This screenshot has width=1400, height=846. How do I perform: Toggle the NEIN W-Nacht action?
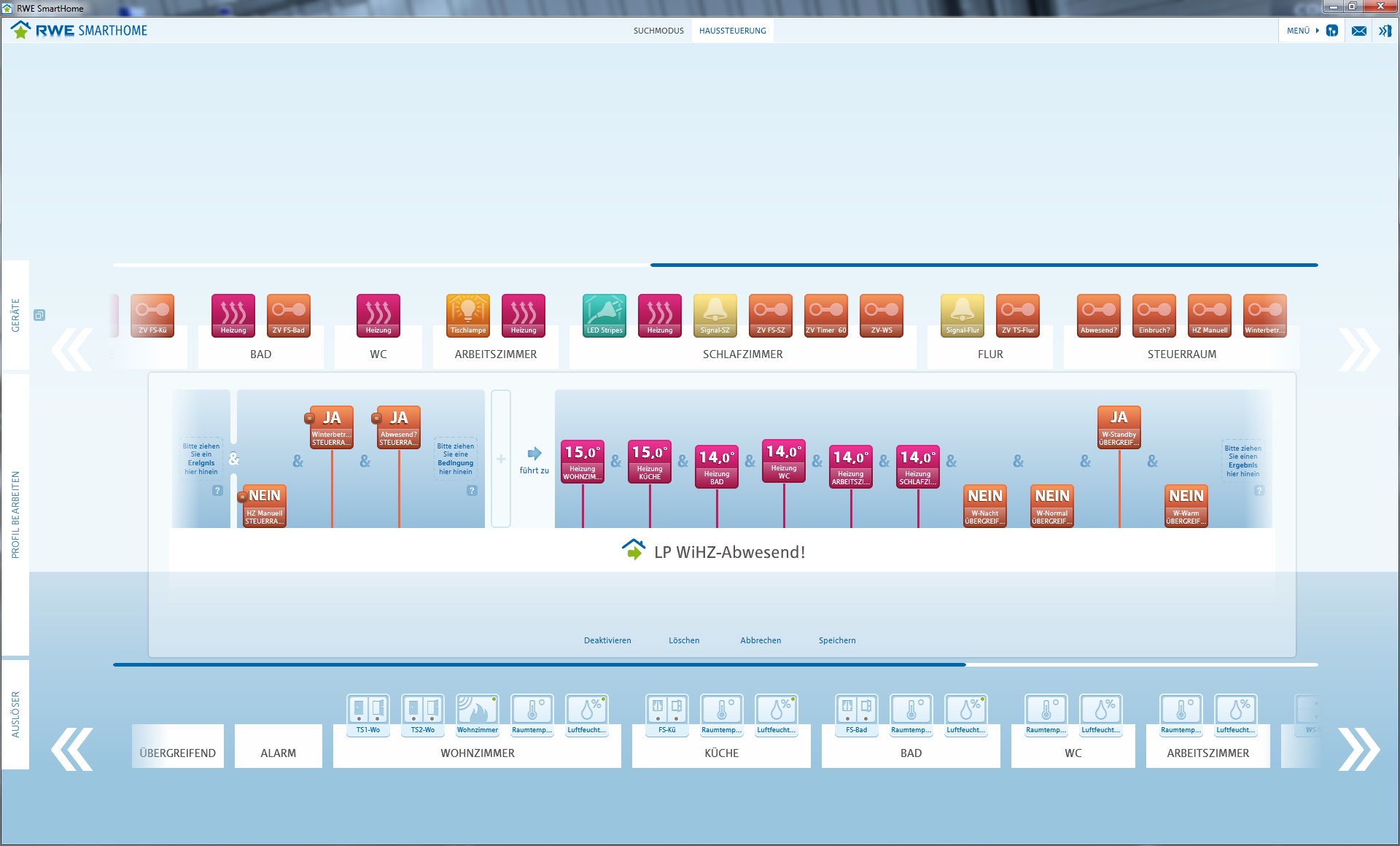985,505
